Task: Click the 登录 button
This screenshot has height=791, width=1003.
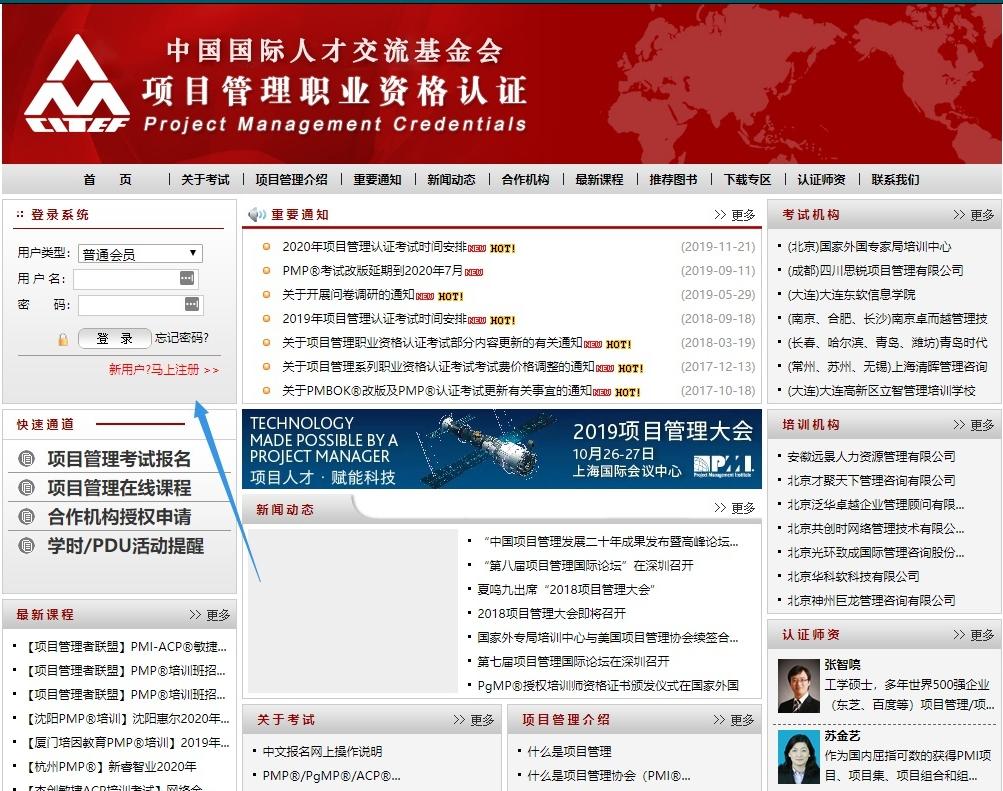Action: click(x=113, y=338)
